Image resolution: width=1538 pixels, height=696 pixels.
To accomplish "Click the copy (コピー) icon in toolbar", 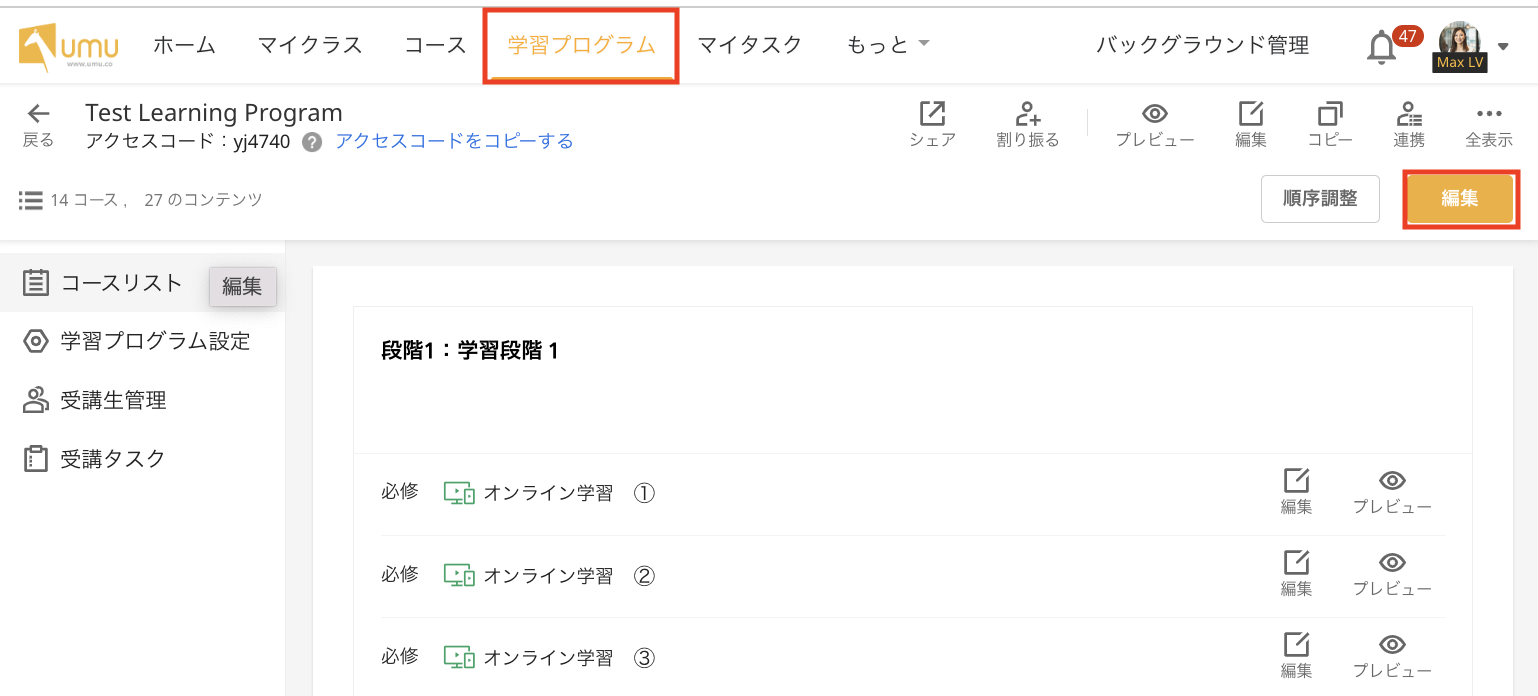I will [1330, 114].
